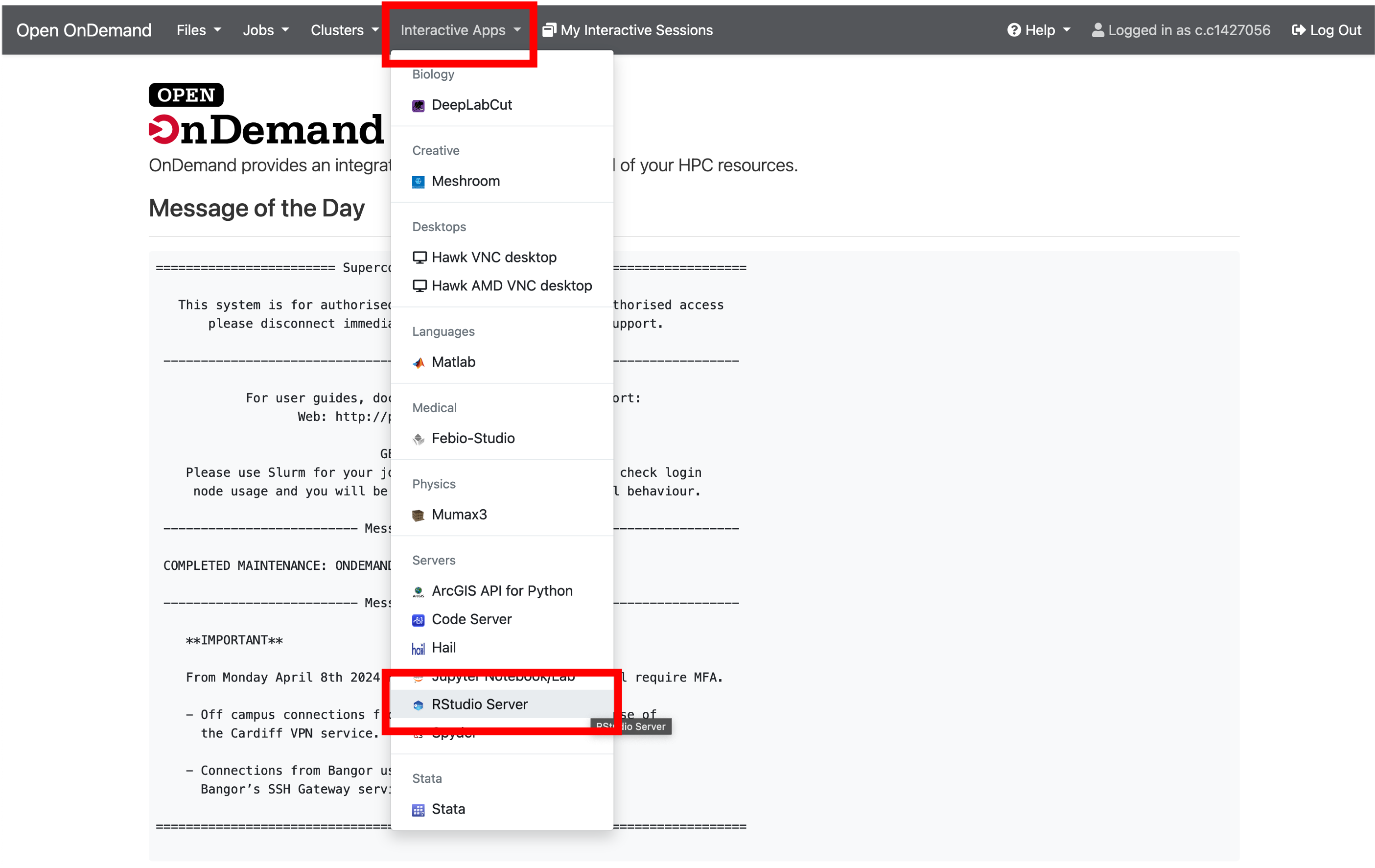Open Code Server entry
1375x868 pixels.
[x=502, y=620]
